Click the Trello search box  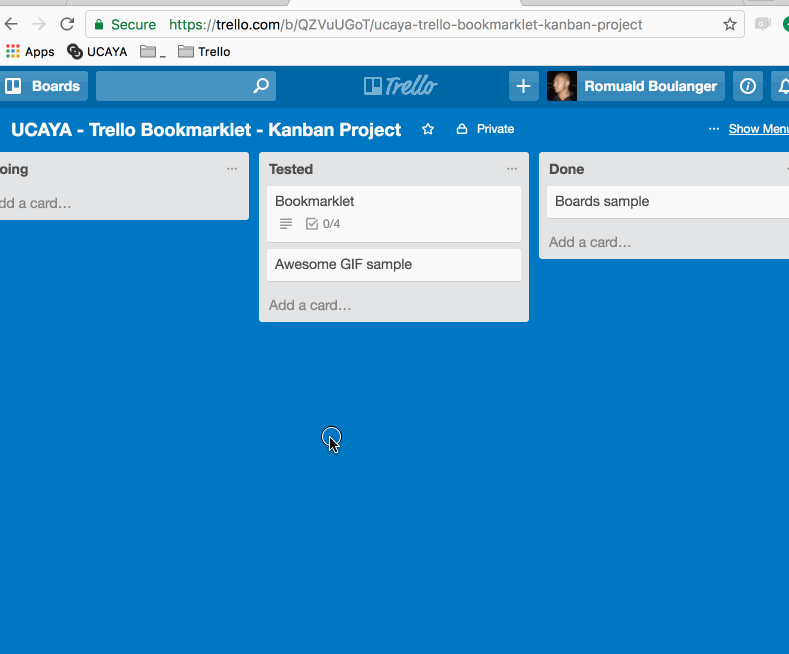click(x=186, y=86)
